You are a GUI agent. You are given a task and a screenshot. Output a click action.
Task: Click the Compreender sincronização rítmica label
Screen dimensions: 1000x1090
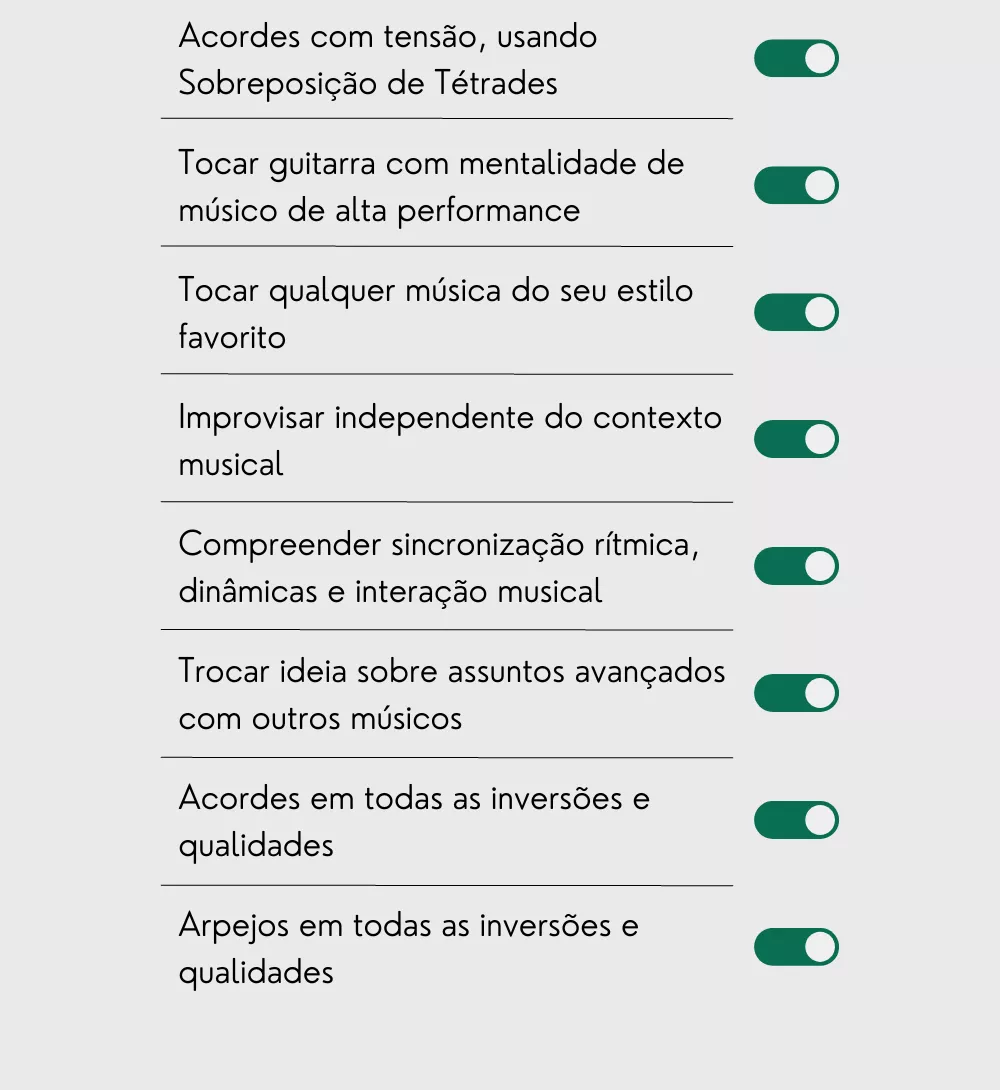click(438, 545)
